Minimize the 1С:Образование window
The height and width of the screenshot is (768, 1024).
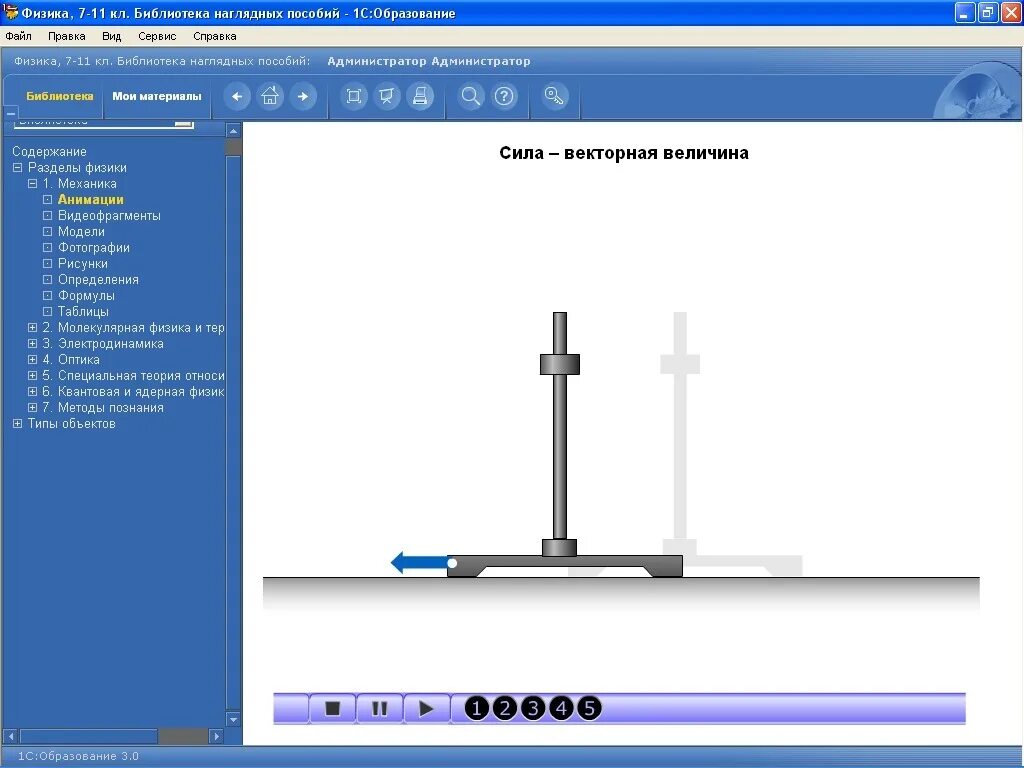coord(965,12)
